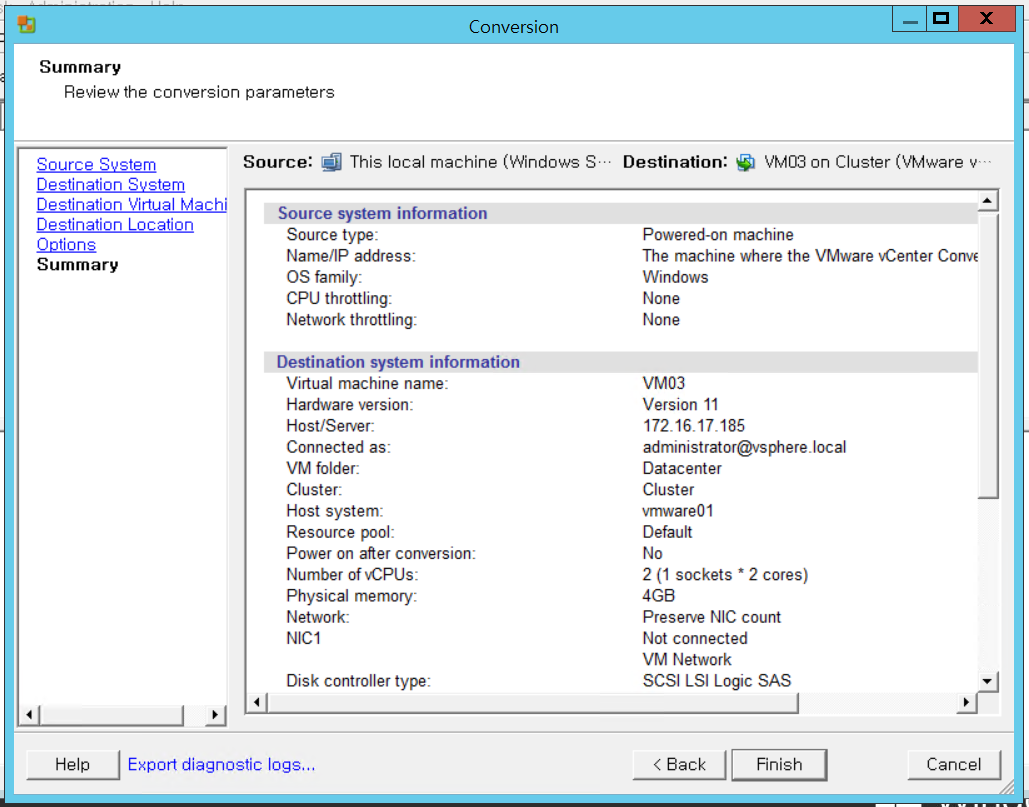This screenshot has width=1029, height=807.
Task: Click Export diagnostic logs link
Action: click(221, 764)
